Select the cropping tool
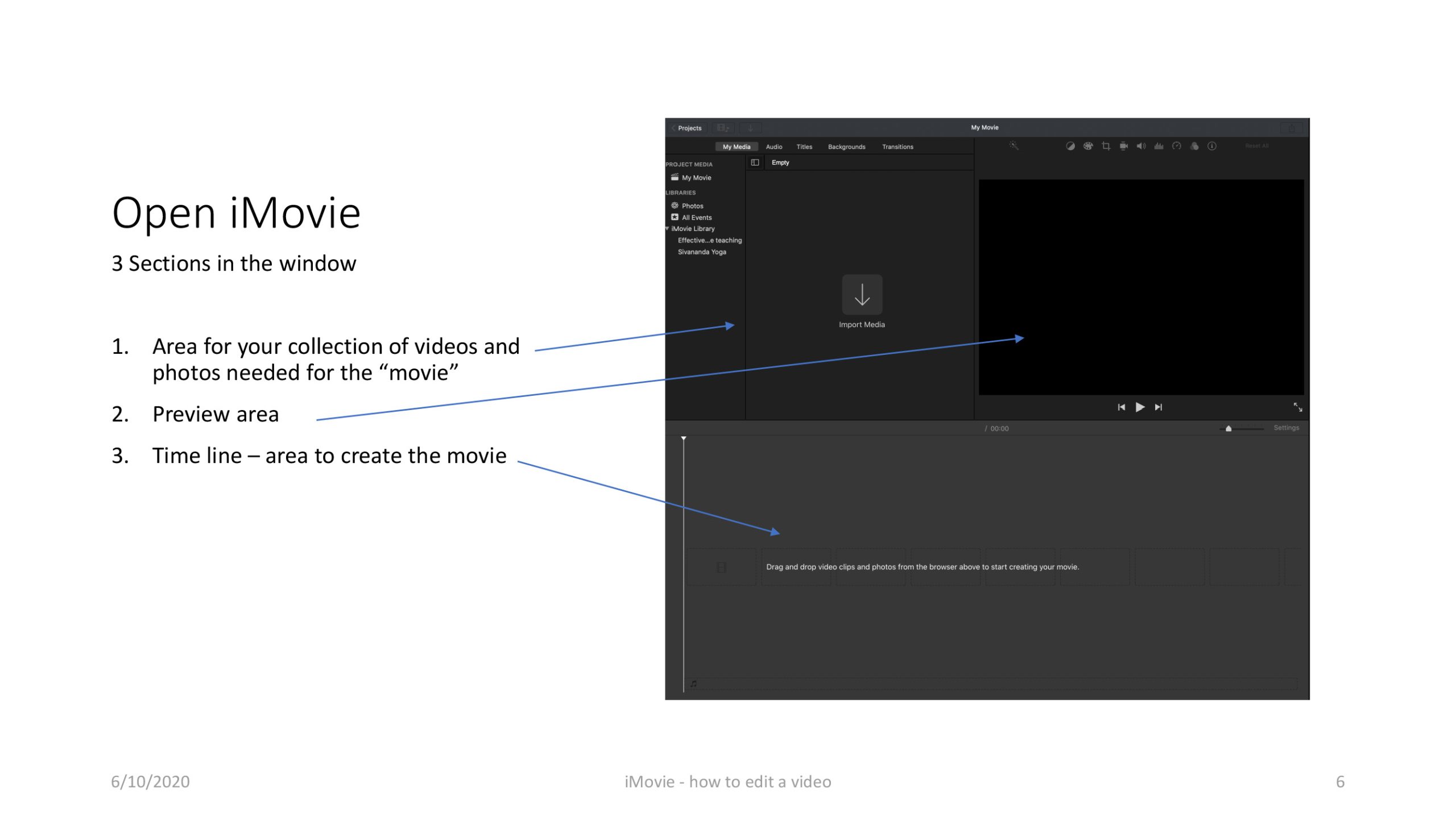The image size is (1456, 819). 1106,146
